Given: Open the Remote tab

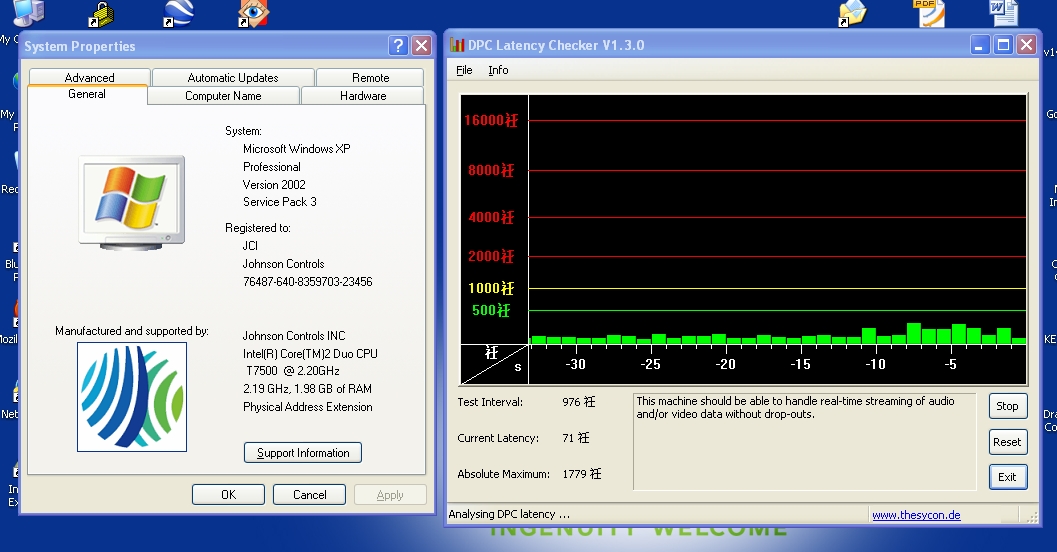Looking at the screenshot, I should coord(370,78).
